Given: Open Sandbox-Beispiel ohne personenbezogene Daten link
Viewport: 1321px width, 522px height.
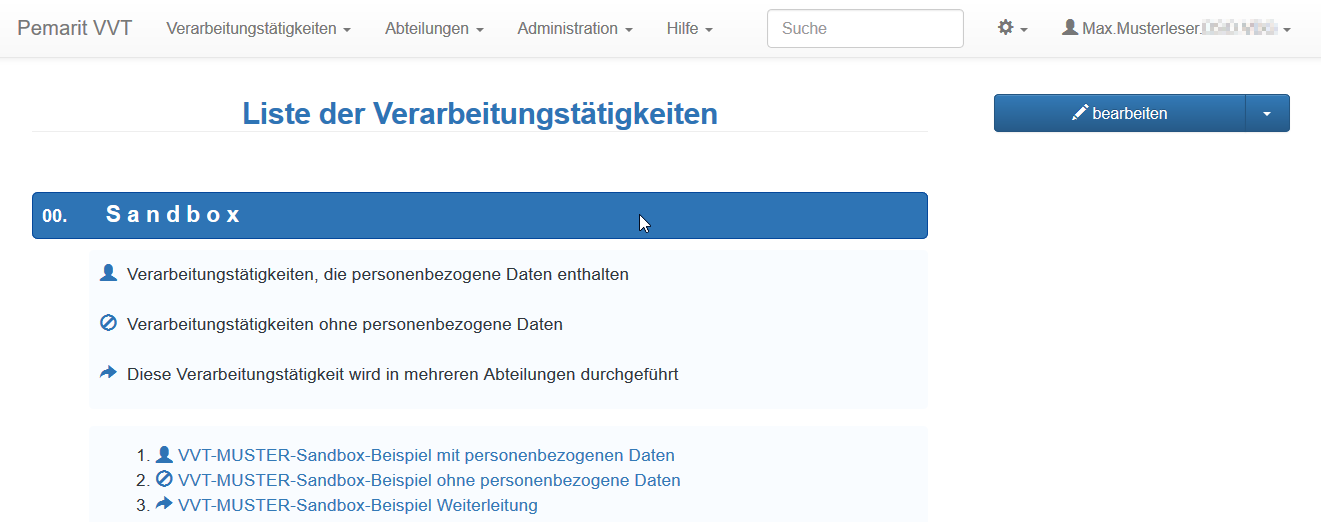Looking at the screenshot, I should click(x=429, y=480).
